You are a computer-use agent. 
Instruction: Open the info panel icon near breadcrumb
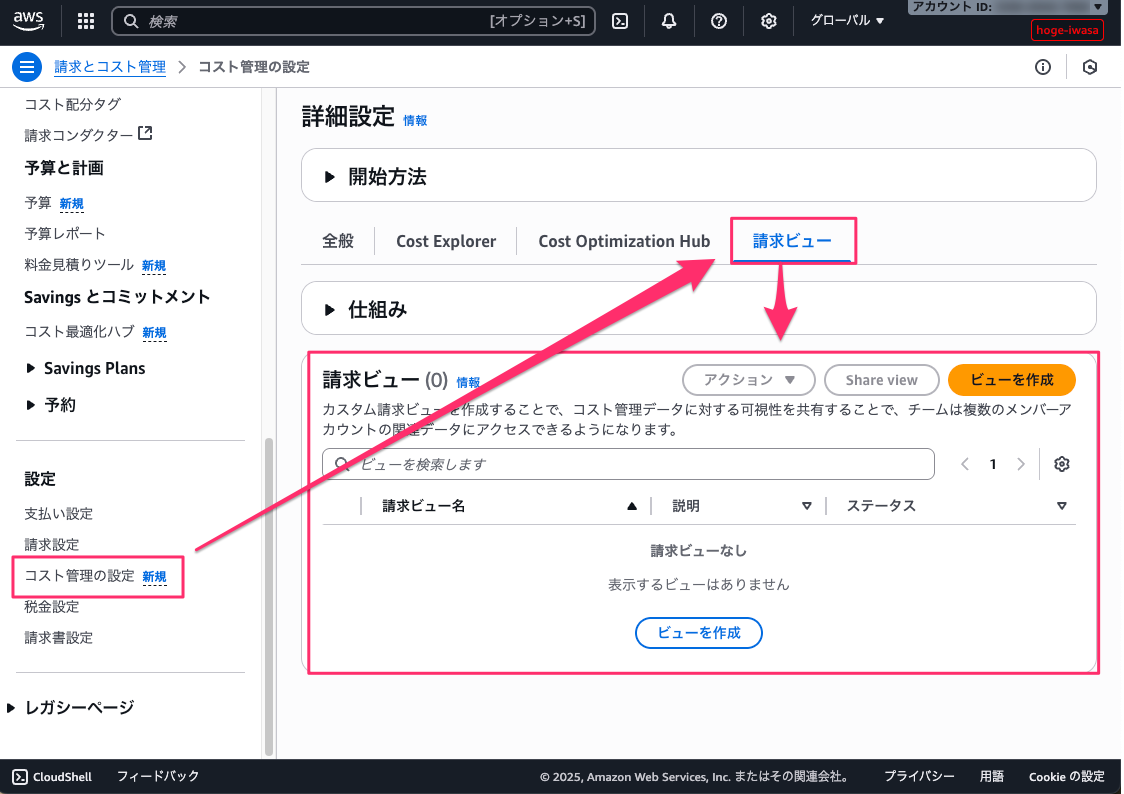click(1043, 67)
